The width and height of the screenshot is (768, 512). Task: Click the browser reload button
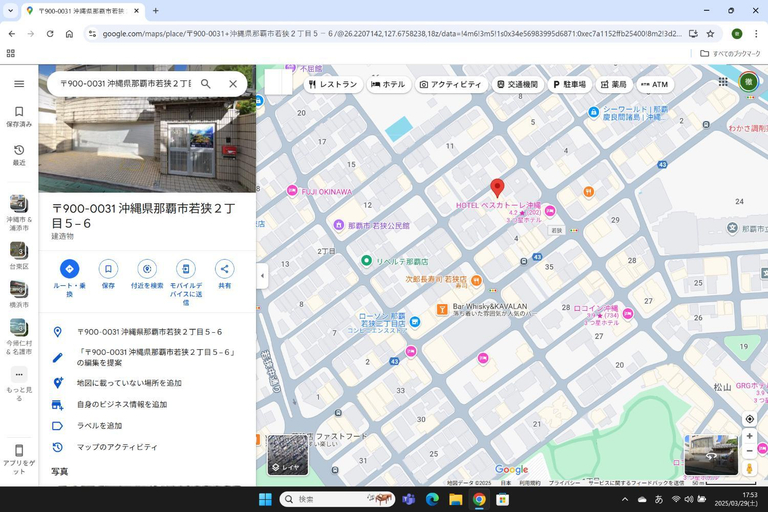tap(50, 34)
